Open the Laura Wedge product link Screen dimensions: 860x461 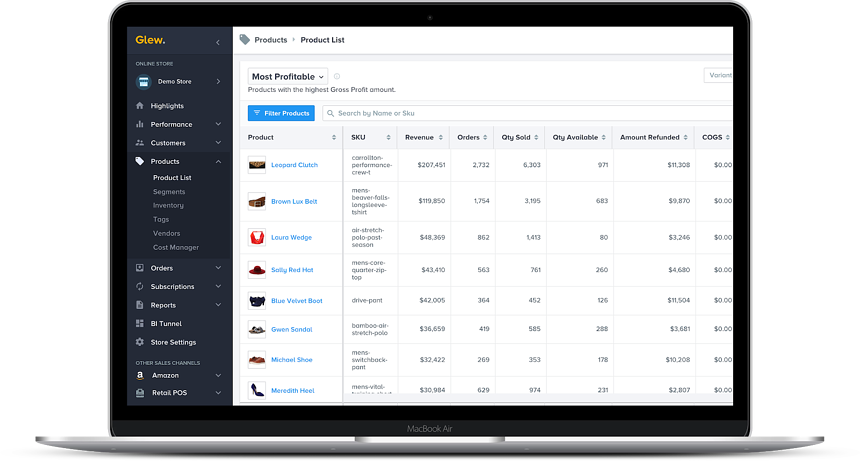pyautogui.click(x=291, y=238)
